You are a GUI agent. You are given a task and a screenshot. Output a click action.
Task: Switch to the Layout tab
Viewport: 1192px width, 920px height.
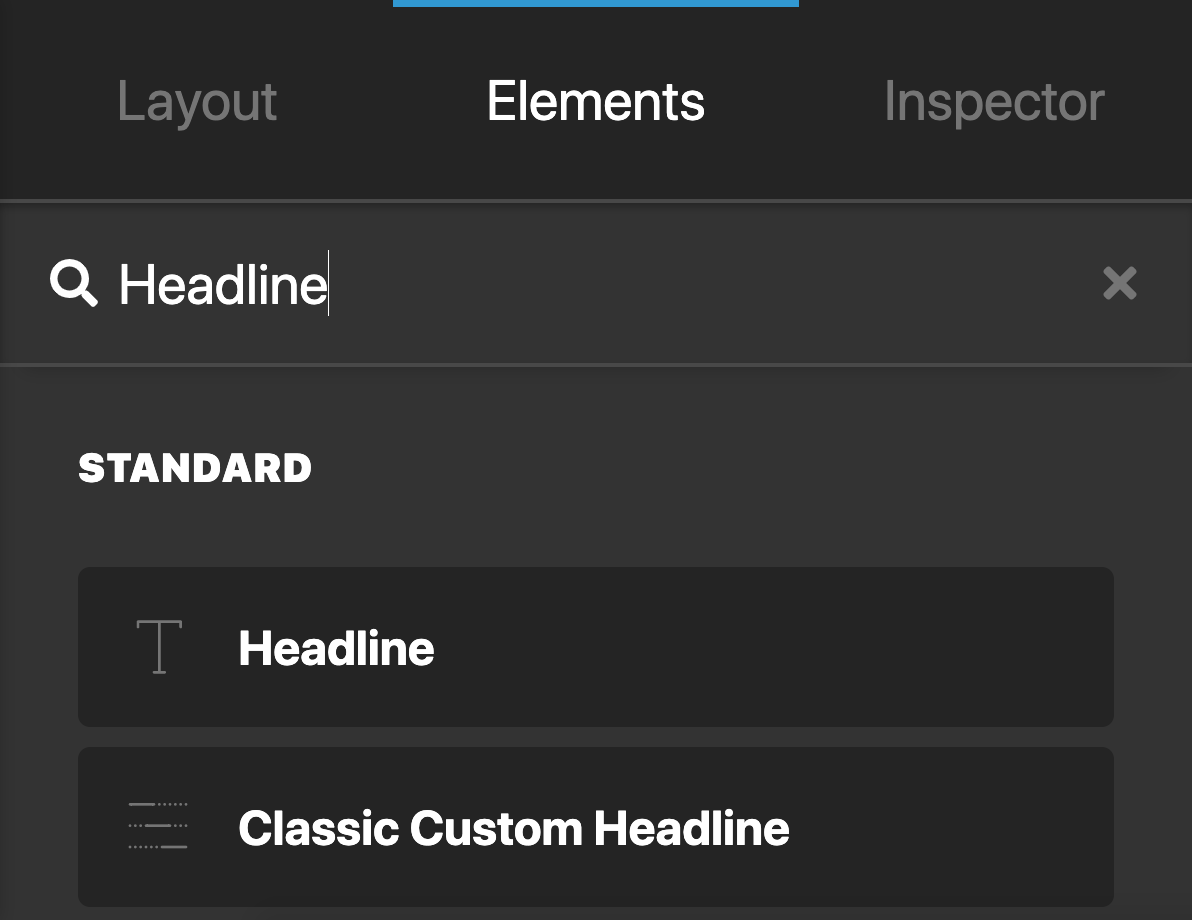(x=196, y=101)
